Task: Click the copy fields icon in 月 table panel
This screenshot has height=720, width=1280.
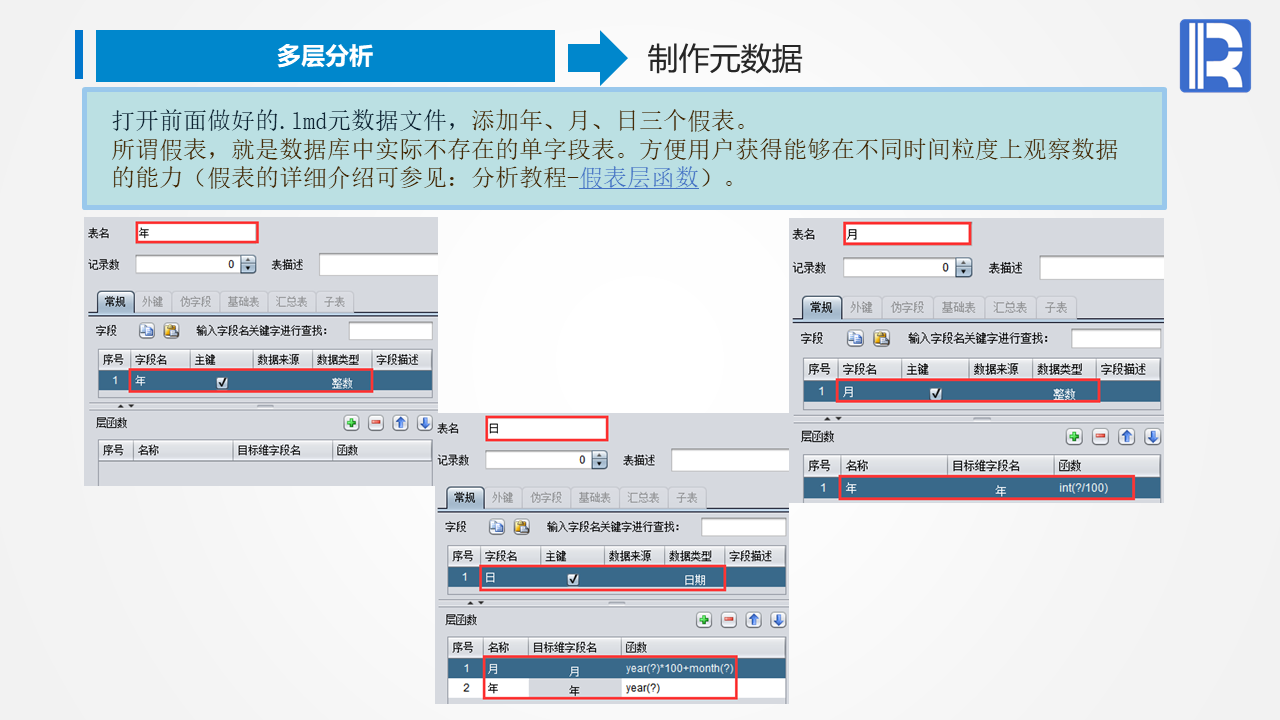Action: 856,338
